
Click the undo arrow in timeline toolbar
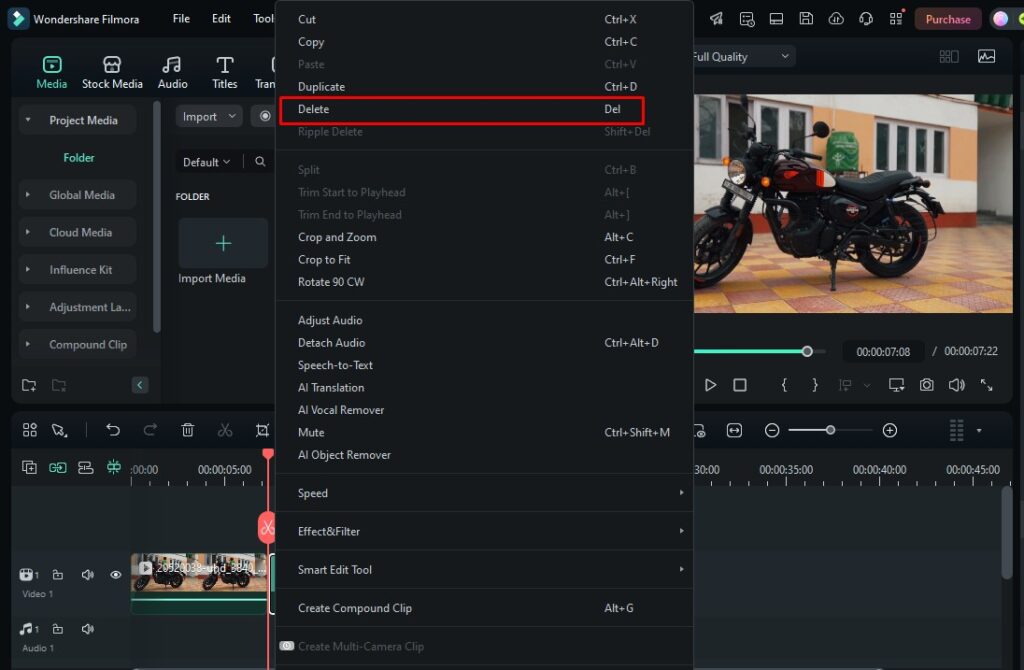113,430
